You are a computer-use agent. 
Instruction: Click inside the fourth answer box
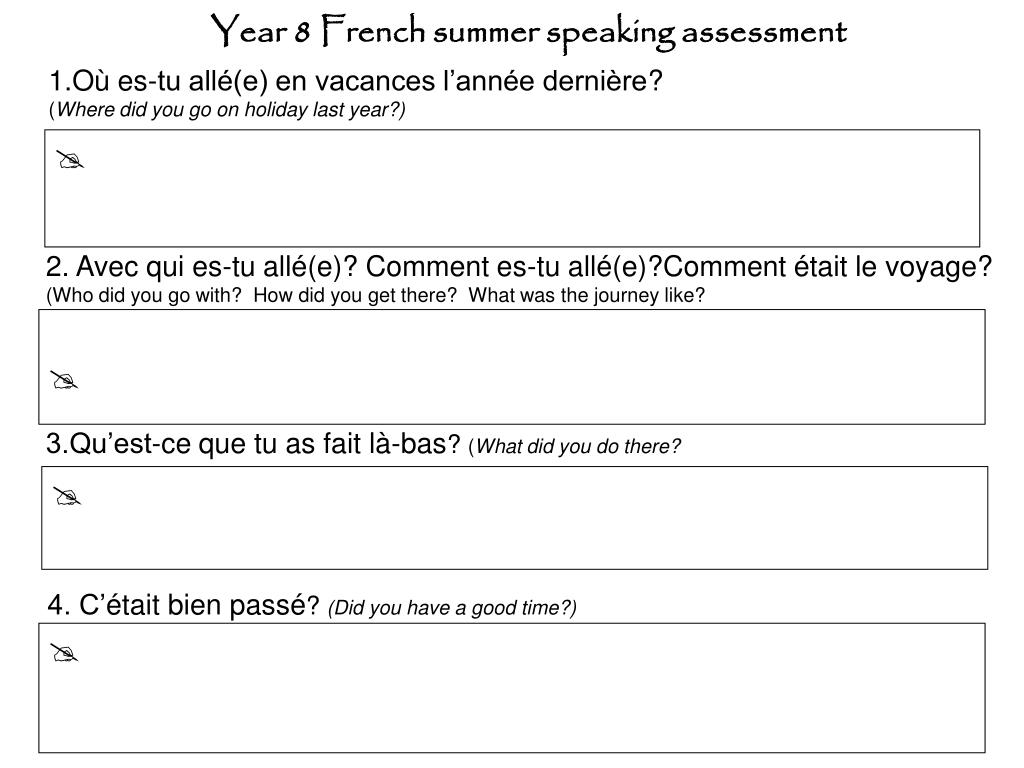coord(512,688)
